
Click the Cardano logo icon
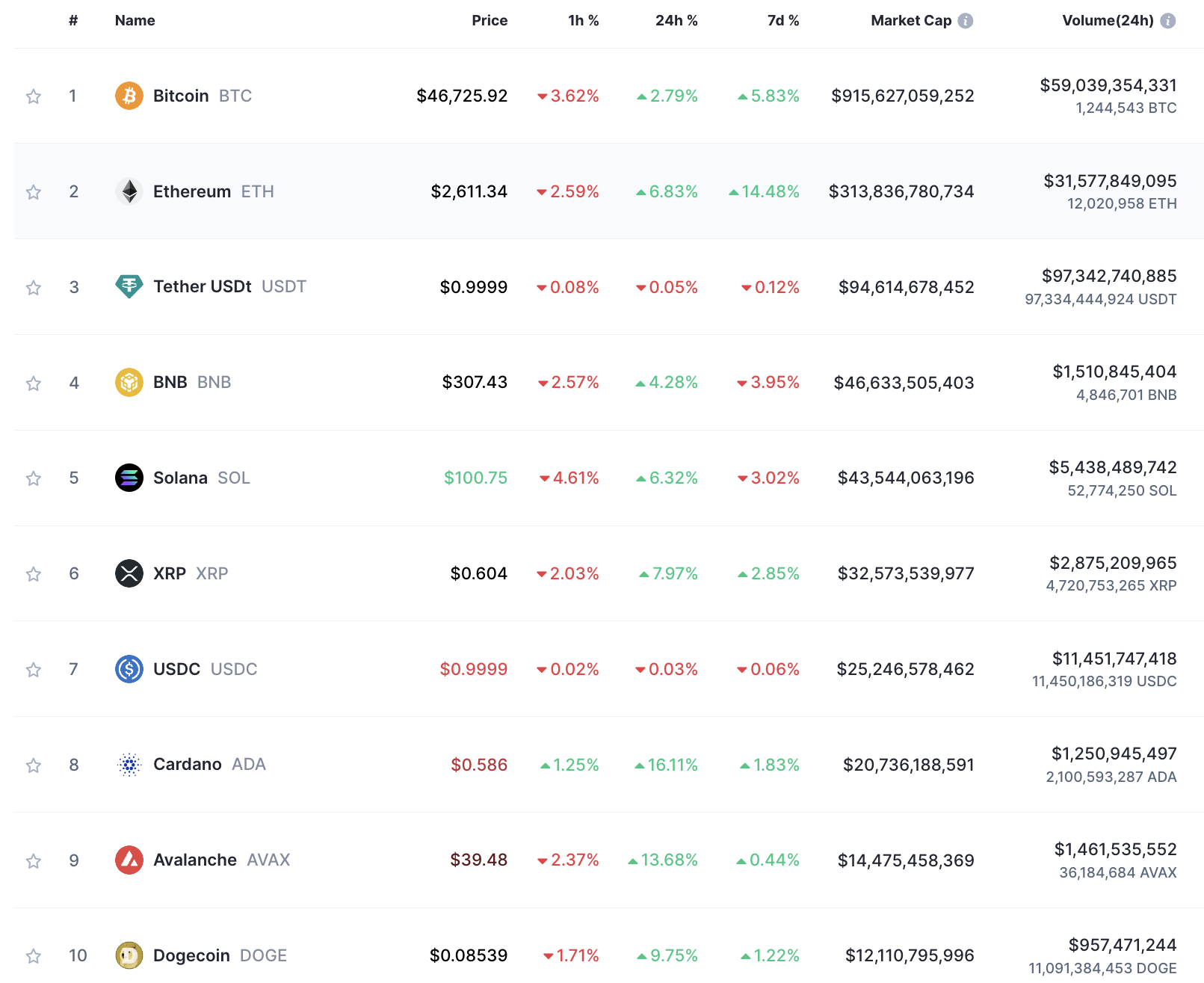(129, 765)
